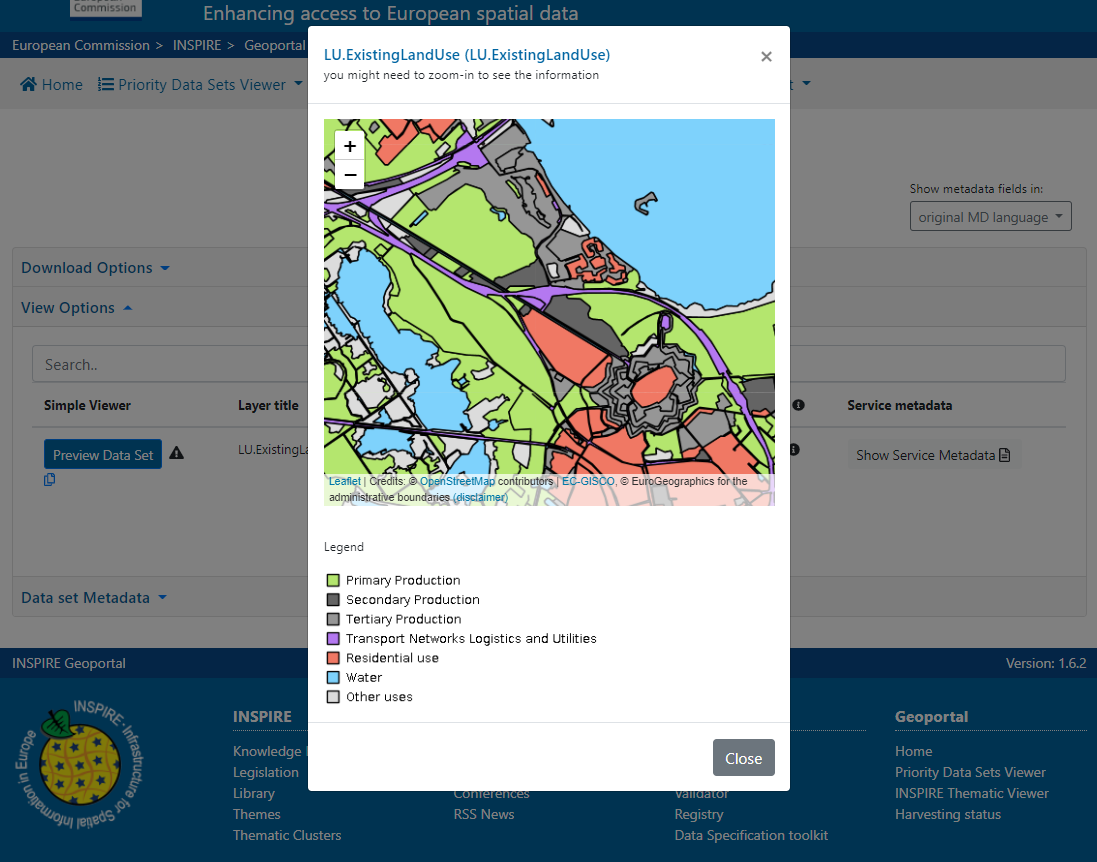Click the warning triangle beside Preview Data Set
The image size is (1097, 862).
click(176, 453)
